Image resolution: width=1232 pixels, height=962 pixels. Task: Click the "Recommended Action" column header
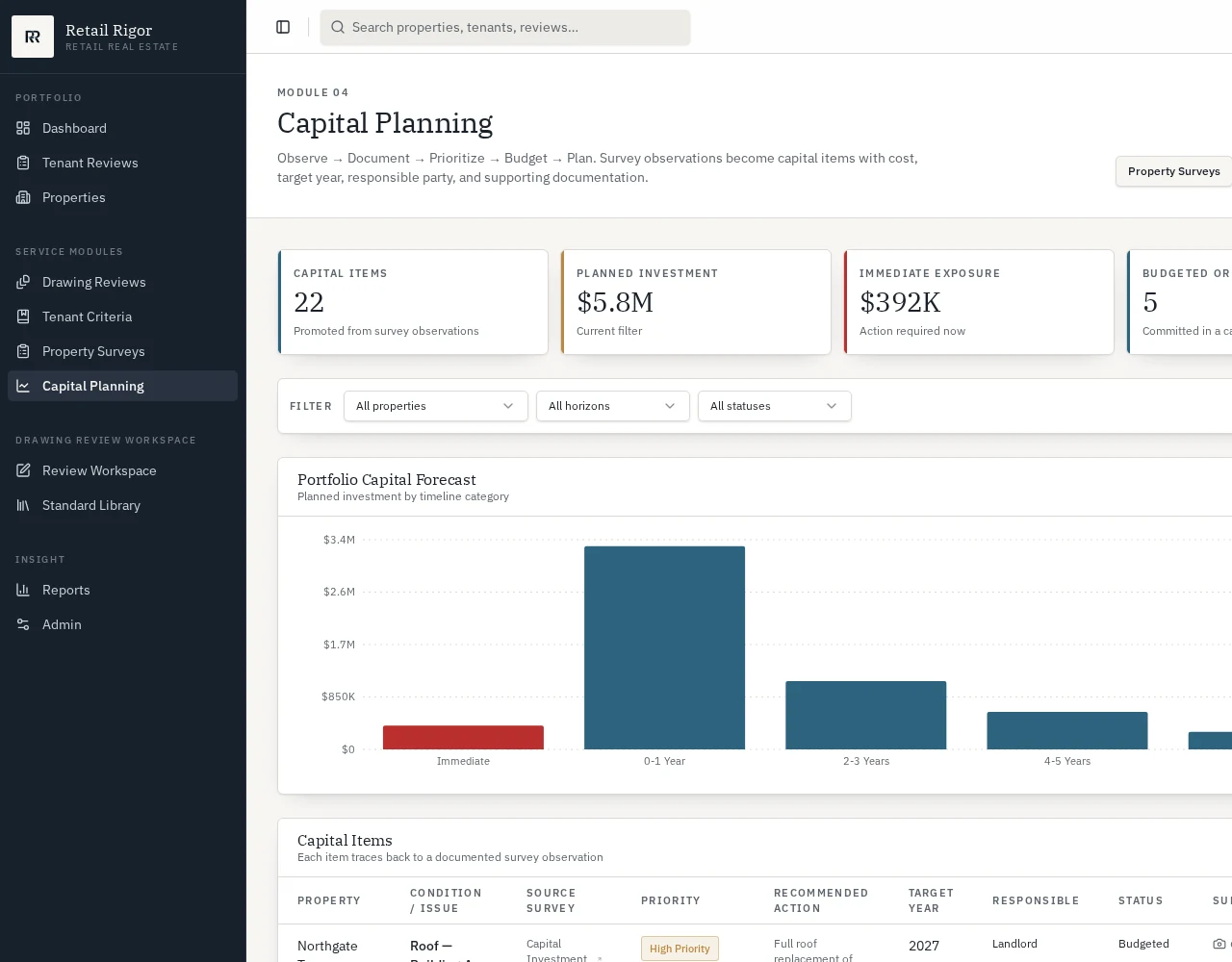point(821,900)
